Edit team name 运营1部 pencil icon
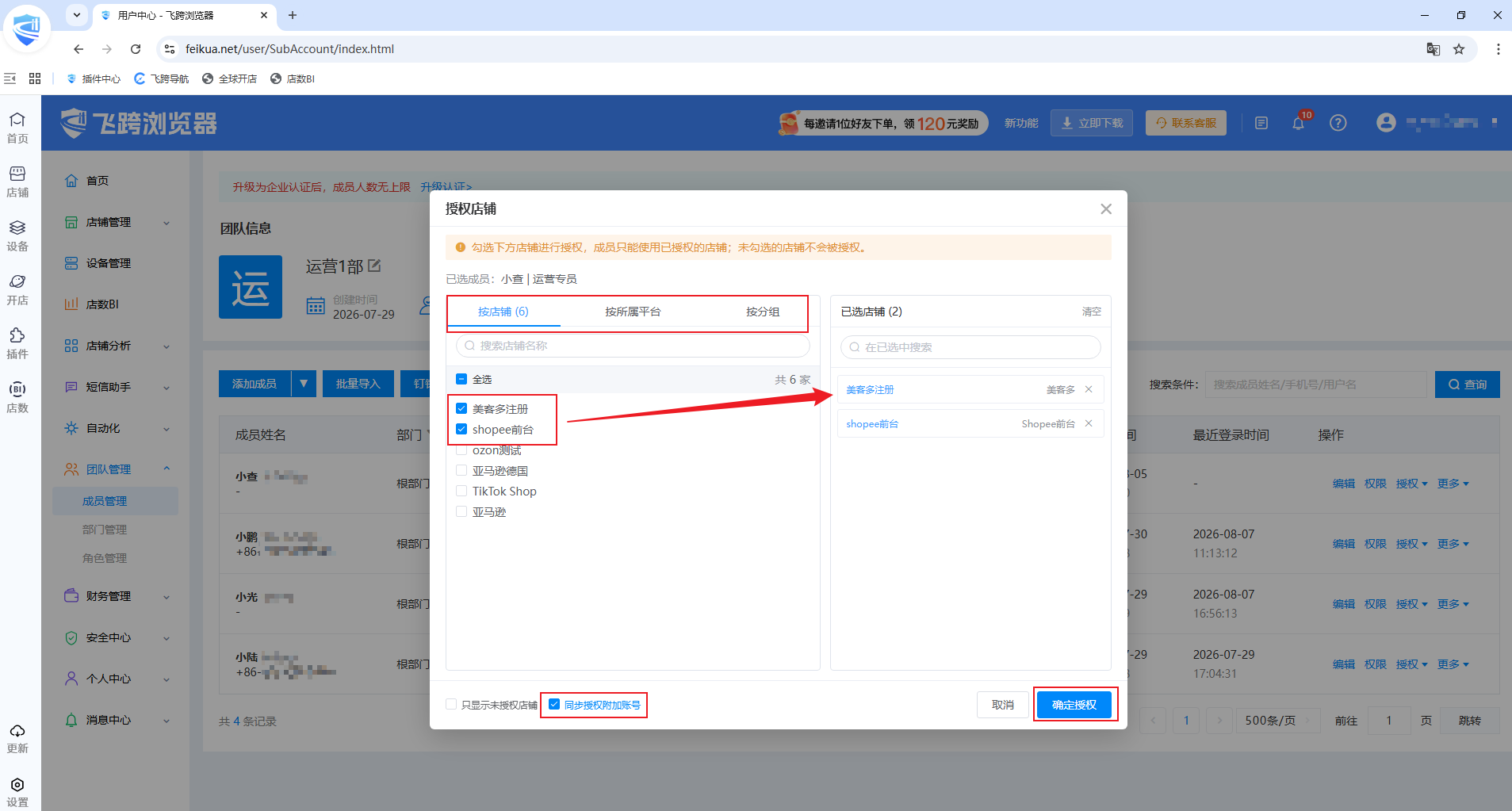 pos(374,266)
